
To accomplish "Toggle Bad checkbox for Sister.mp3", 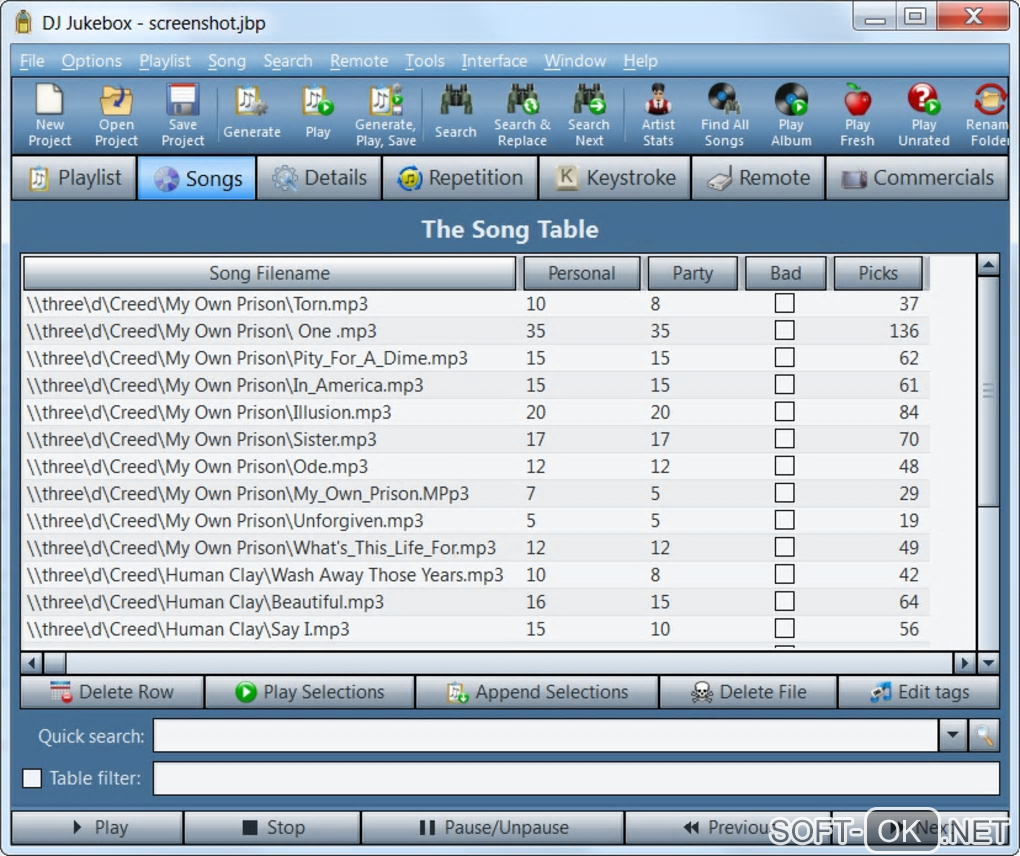I will tap(784, 439).
